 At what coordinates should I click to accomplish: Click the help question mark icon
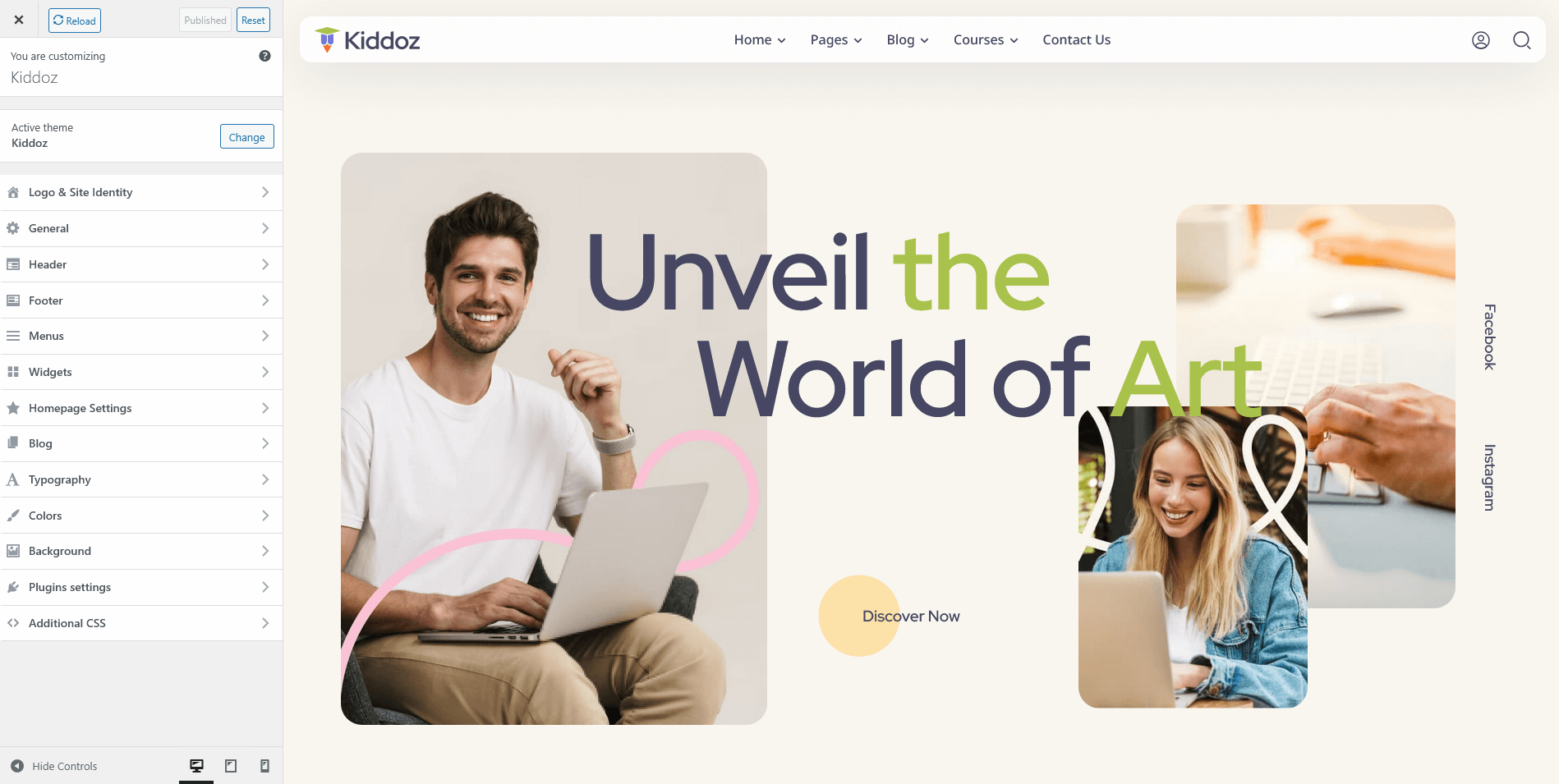click(x=264, y=56)
